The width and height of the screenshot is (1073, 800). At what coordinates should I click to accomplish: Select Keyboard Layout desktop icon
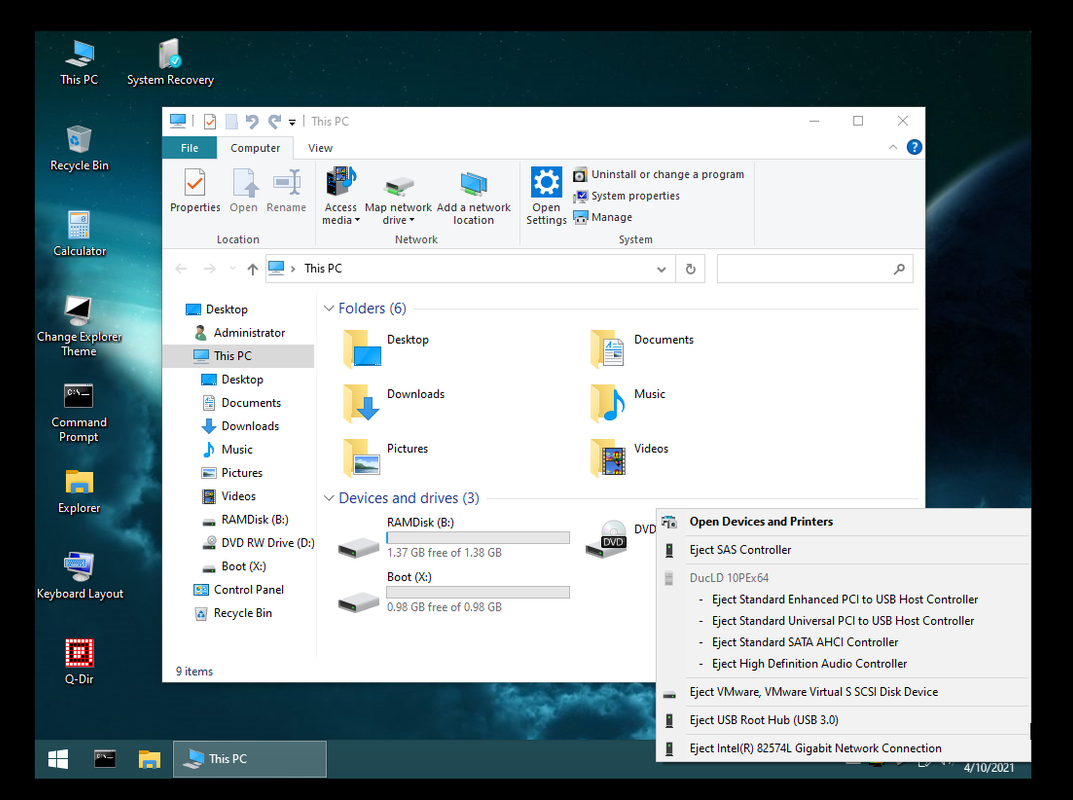click(79, 577)
